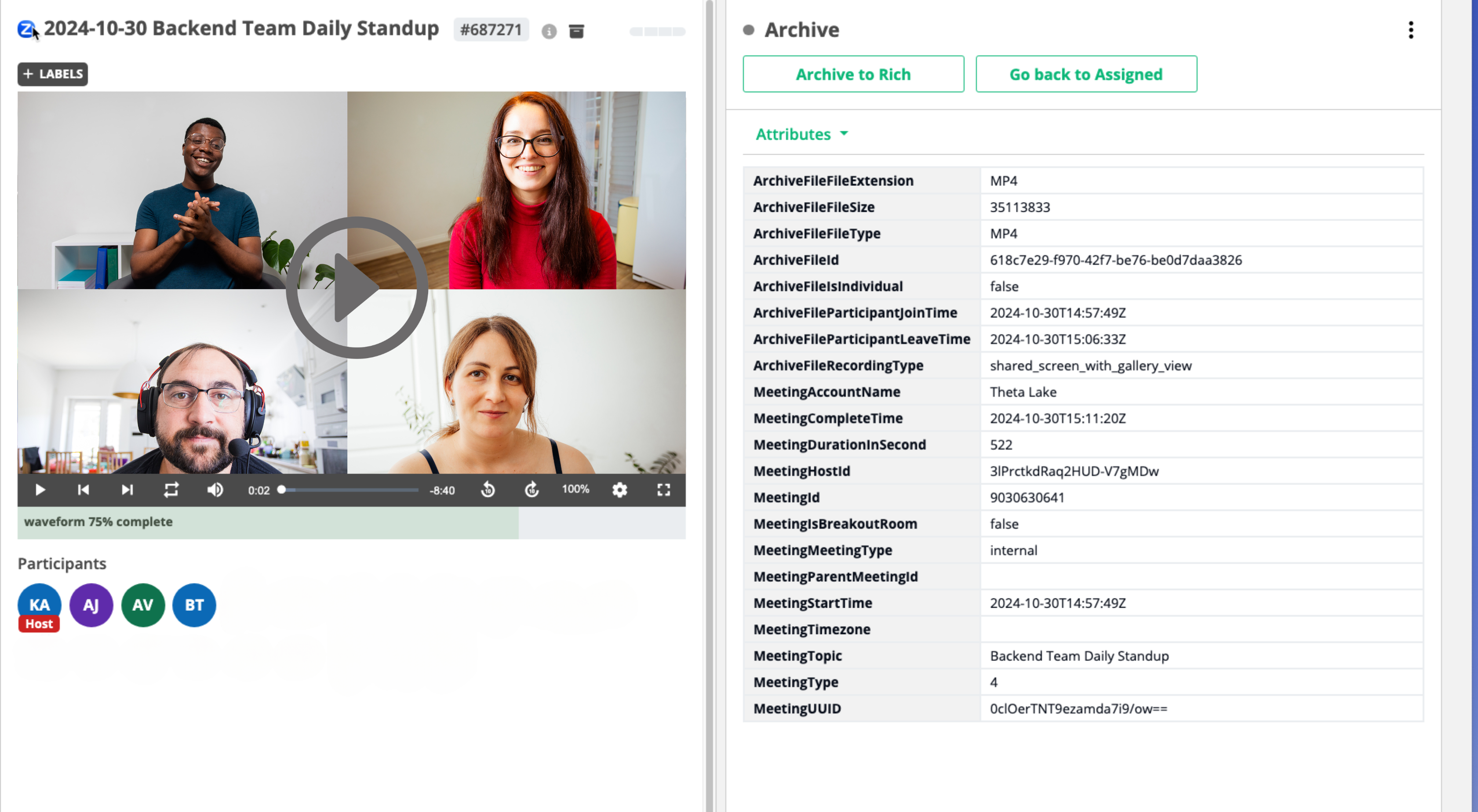The image size is (1478, 812).
Task: Click the MeetingAccountName value Theta Lake
Action: [1023, 391]
